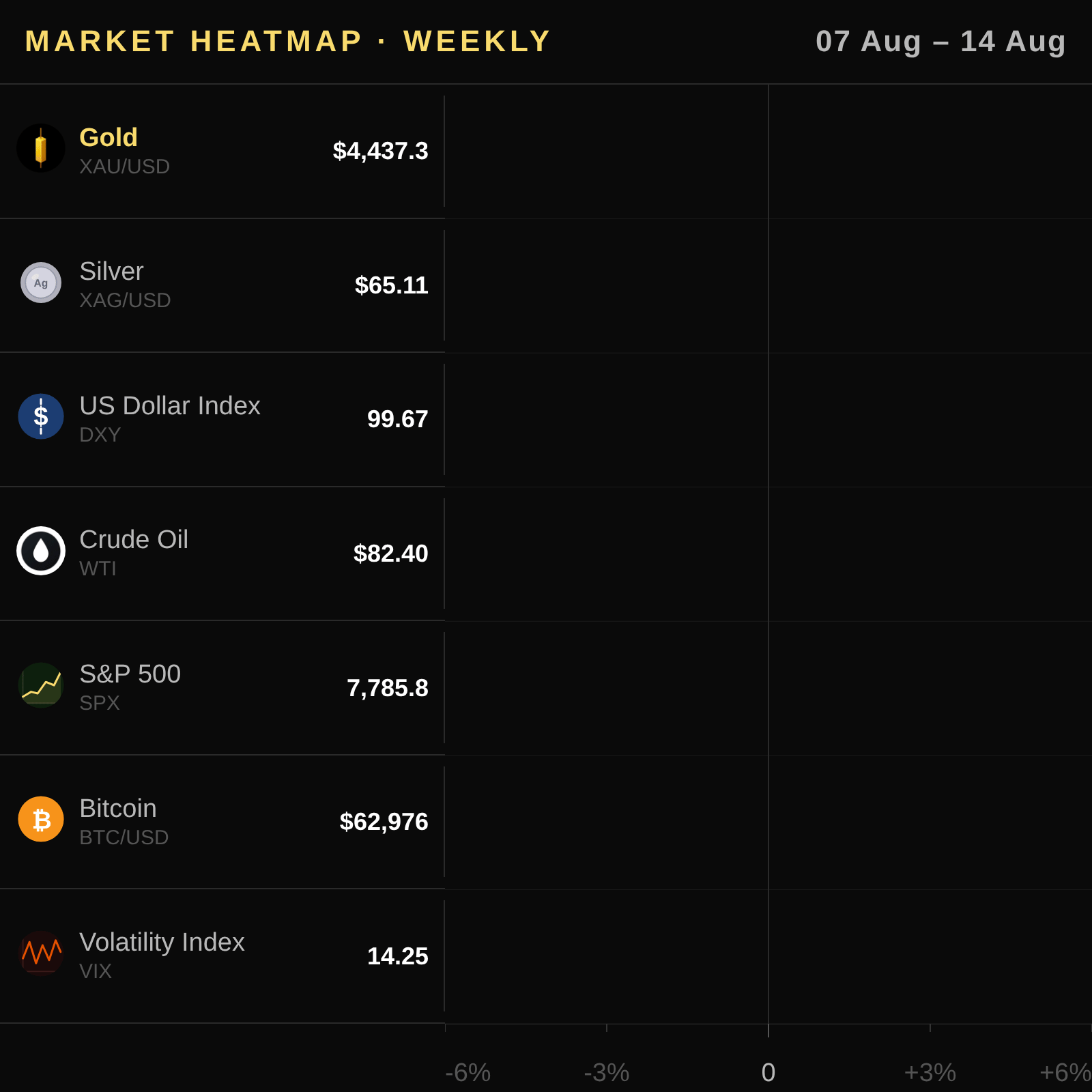Screen dimensions: 1092x1092
Task: Click the orange Bitcoin logo icon
Action: coord(41,819)
